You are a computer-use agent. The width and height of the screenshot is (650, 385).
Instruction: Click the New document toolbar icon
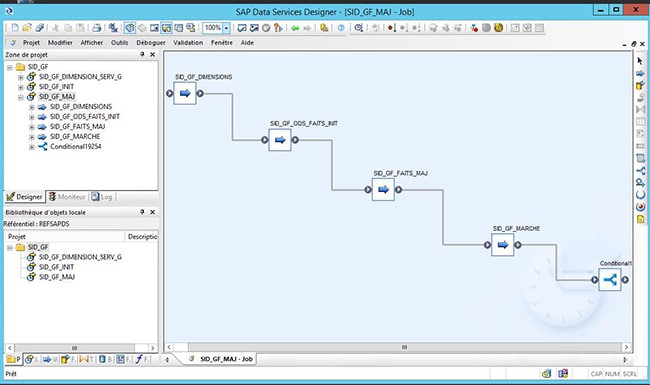[15, 28]
